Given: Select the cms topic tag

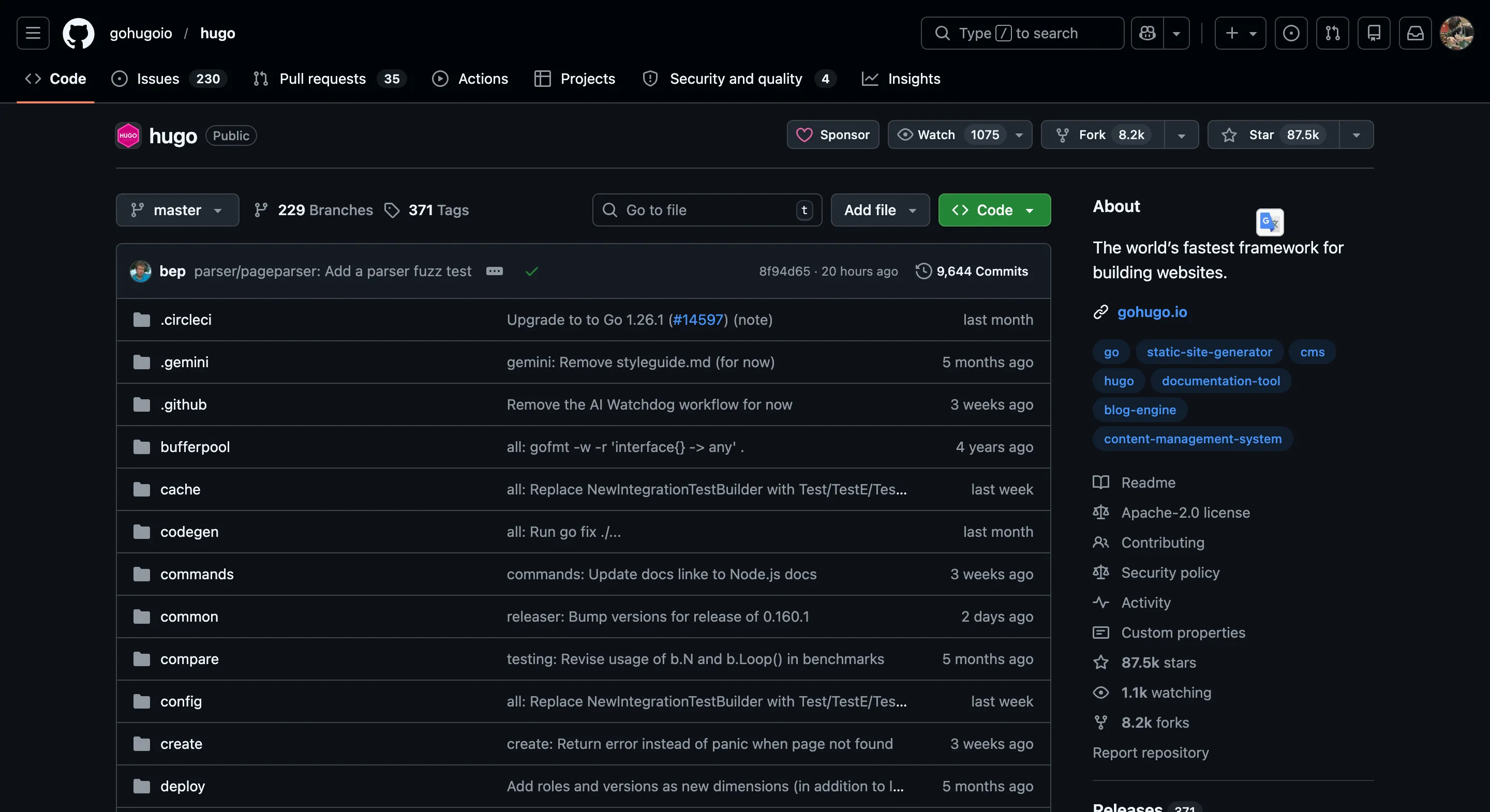Looking at the screenshot, I should pos(1312,352).
